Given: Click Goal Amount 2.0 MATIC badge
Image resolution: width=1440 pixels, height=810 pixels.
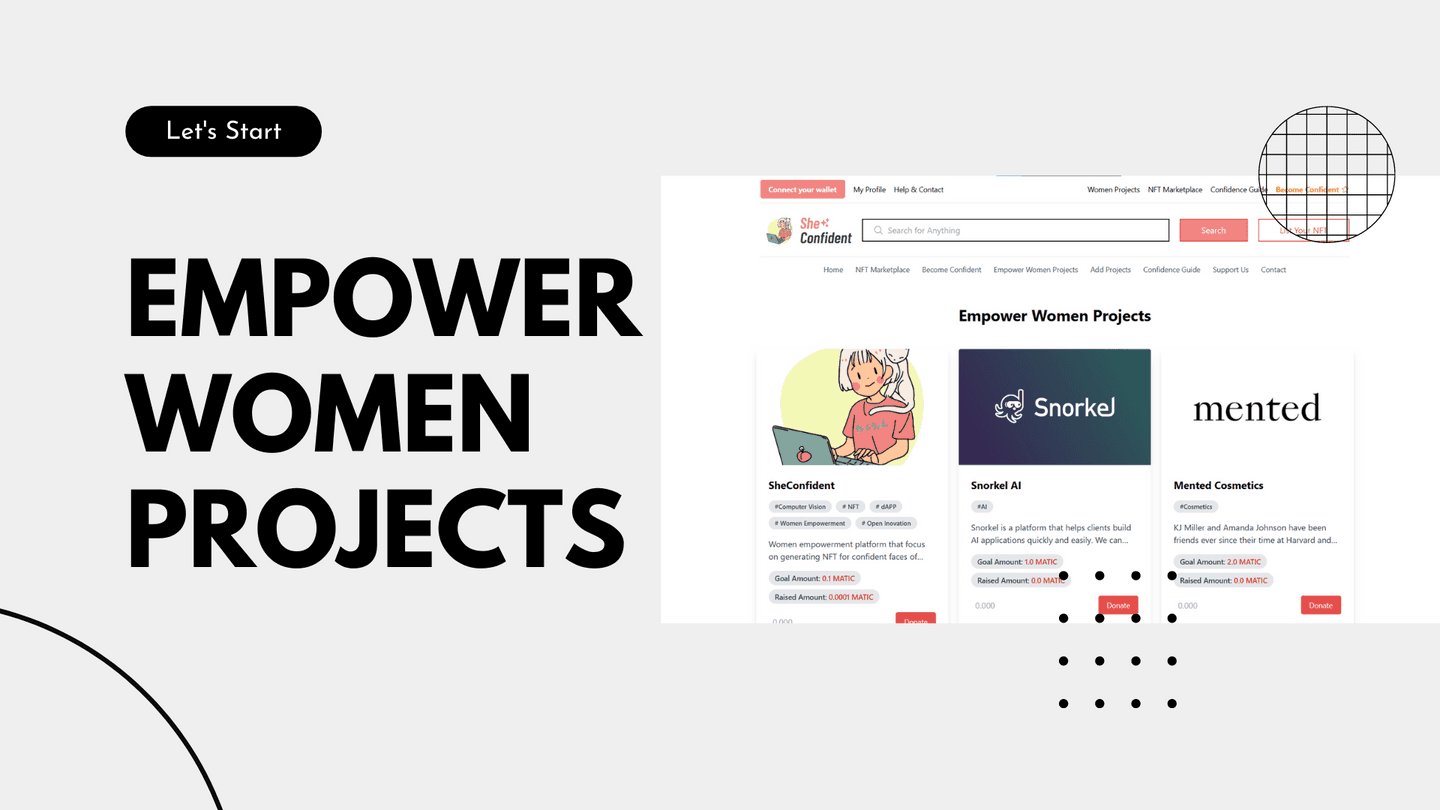Looking at the screenshot, I should 1220,562.
